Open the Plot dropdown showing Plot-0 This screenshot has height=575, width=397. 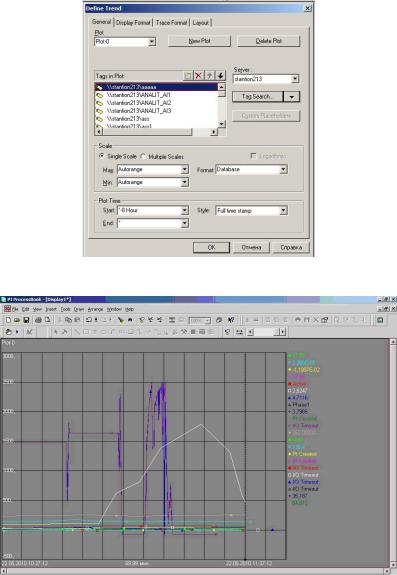tap(152, 42)
